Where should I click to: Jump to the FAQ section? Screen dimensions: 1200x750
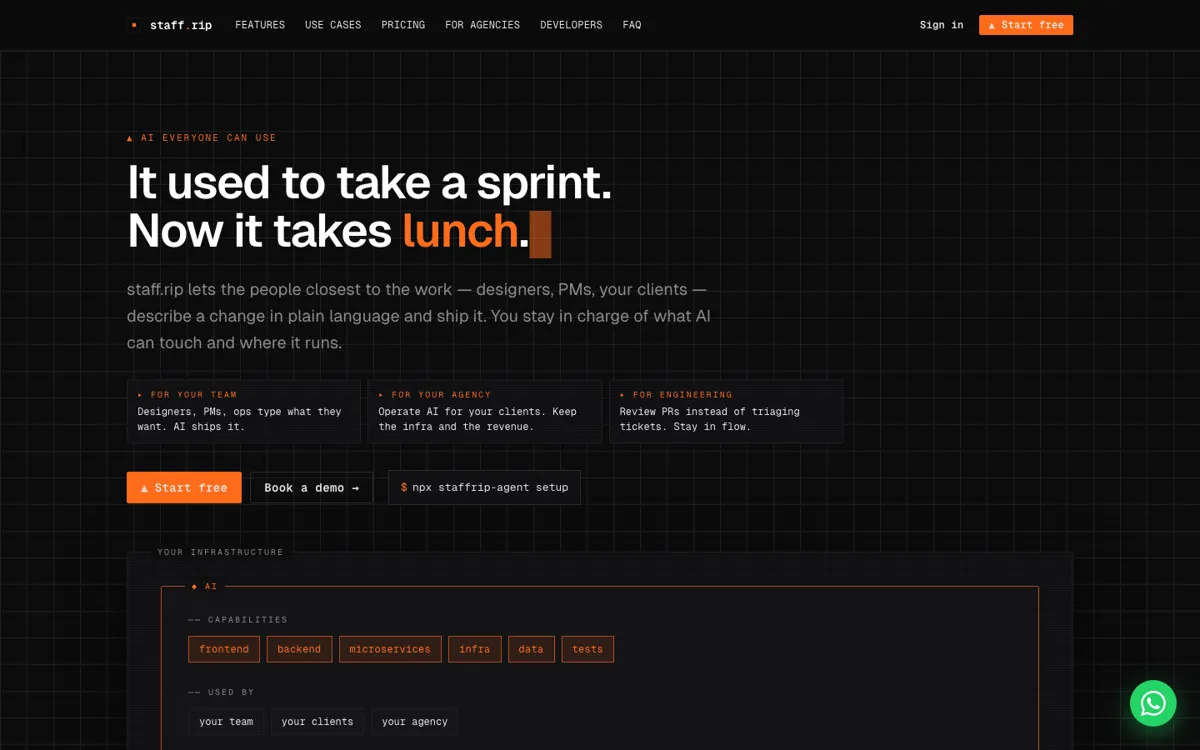(x=632, y=25)
